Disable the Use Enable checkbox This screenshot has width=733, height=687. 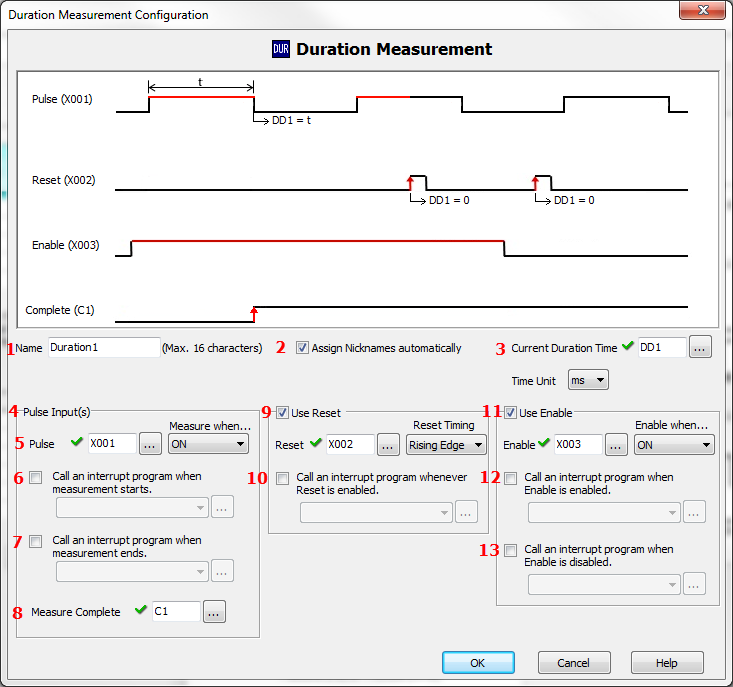coord(511,412)
